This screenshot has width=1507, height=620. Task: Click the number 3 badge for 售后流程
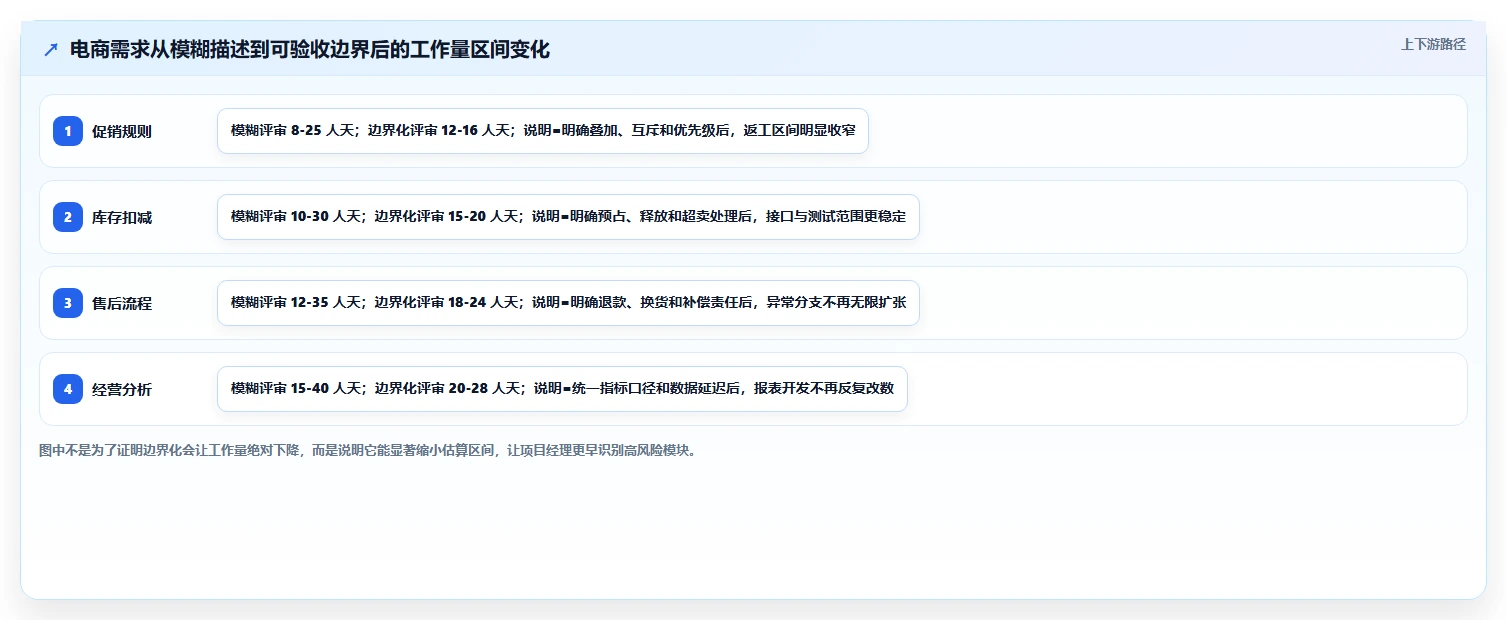[x=68, y=303]
